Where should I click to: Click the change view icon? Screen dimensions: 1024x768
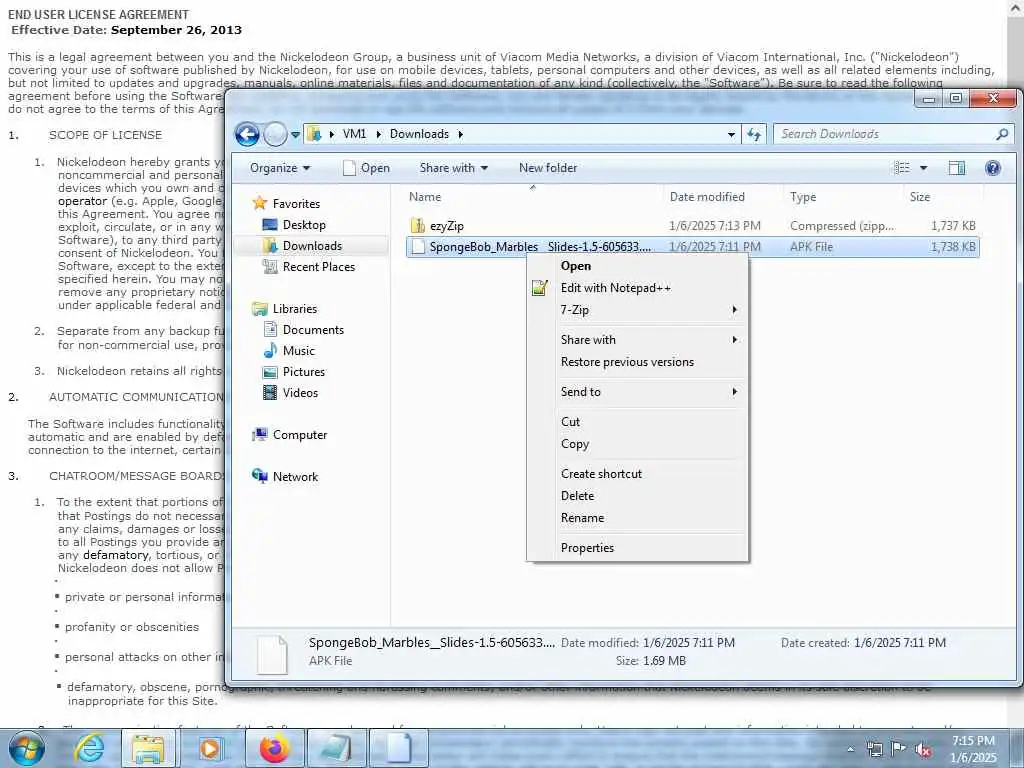(902, 168)
